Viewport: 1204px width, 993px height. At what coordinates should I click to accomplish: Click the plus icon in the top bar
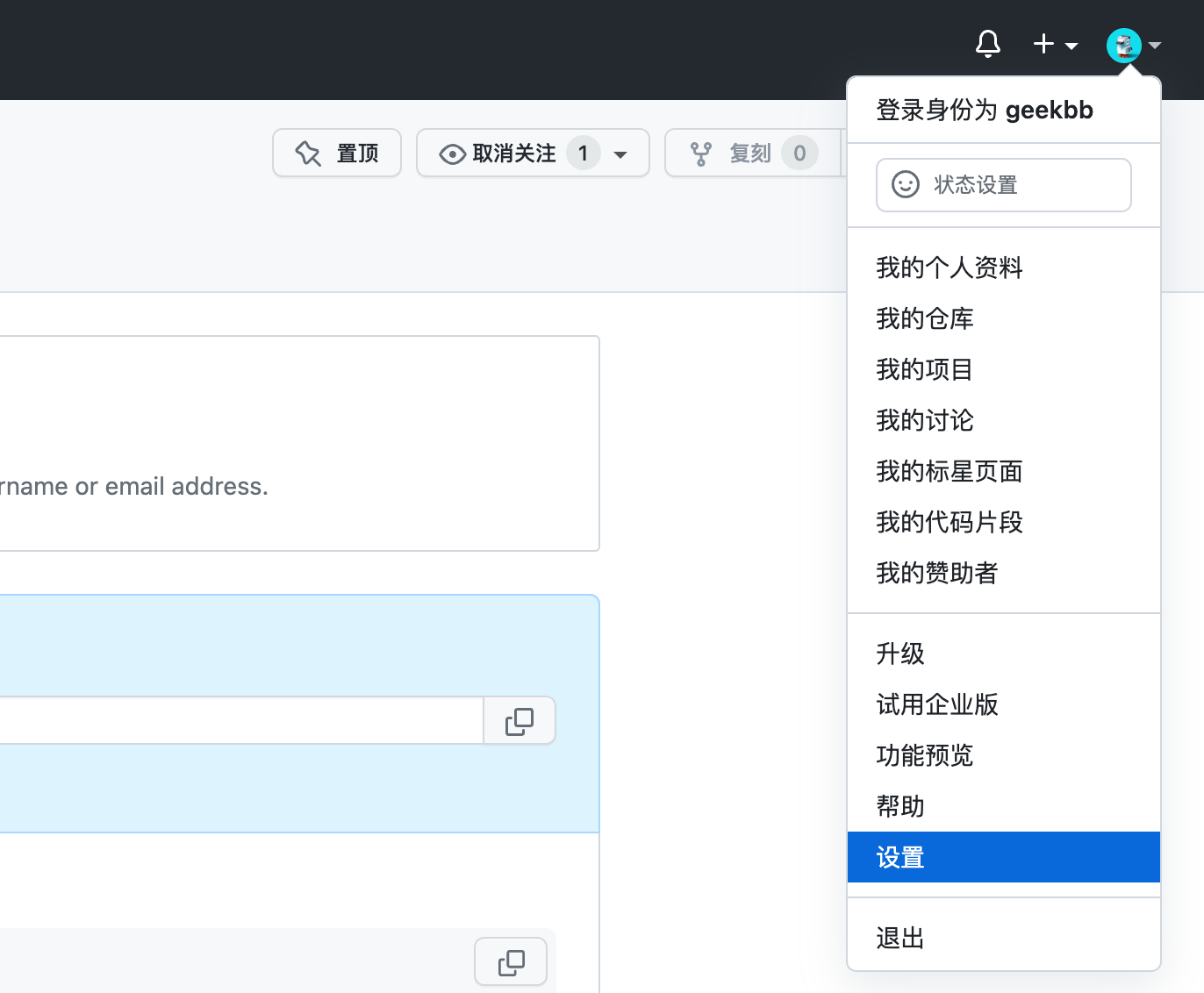[x=1043, y=44]
